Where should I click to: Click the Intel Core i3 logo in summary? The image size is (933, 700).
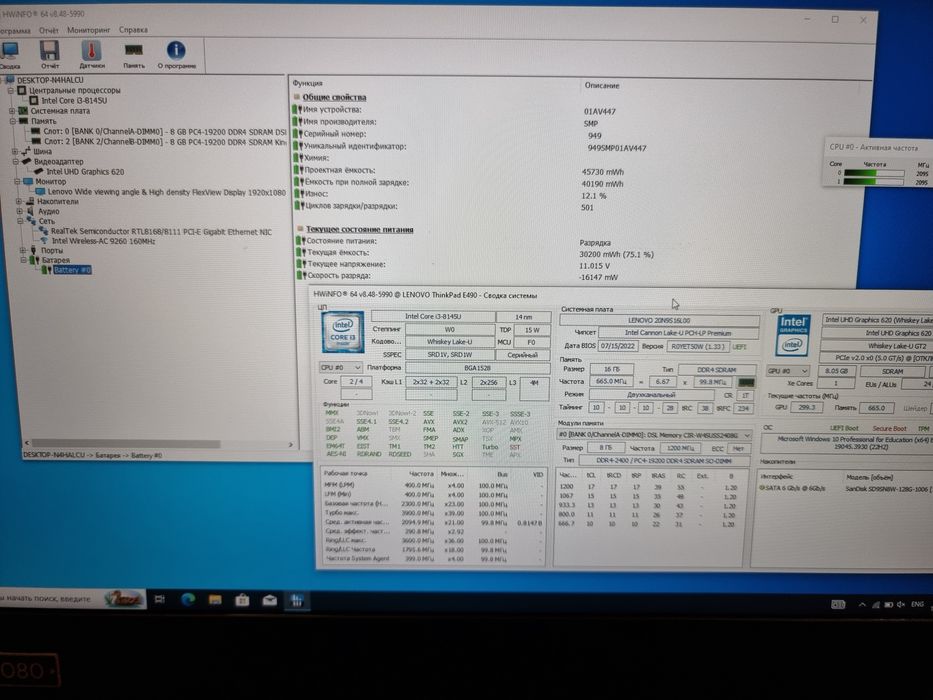342,332
